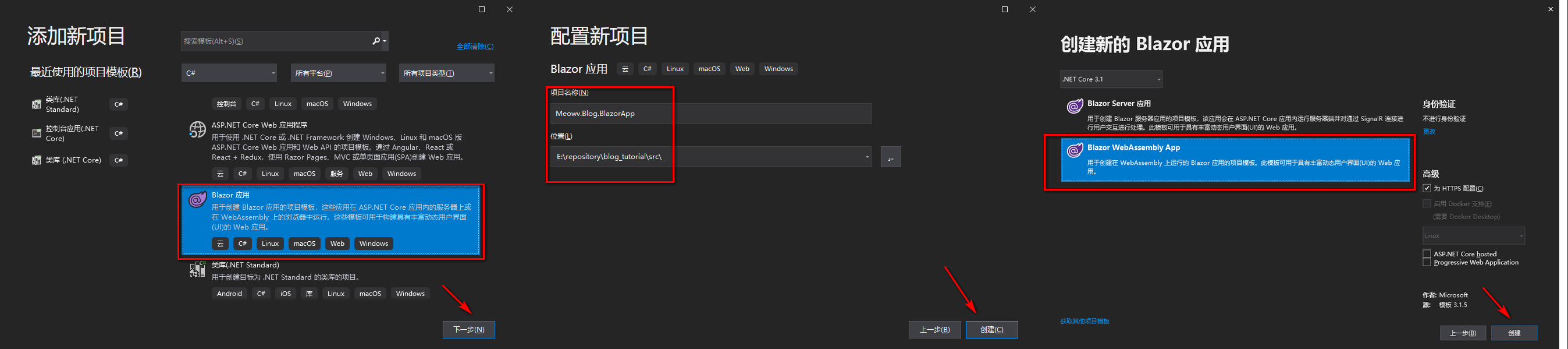The width and height of the screenshot is (1568, 349).
Task: Click the Blazor 应用 template icon in the list
Action: [x=197, y=199]
